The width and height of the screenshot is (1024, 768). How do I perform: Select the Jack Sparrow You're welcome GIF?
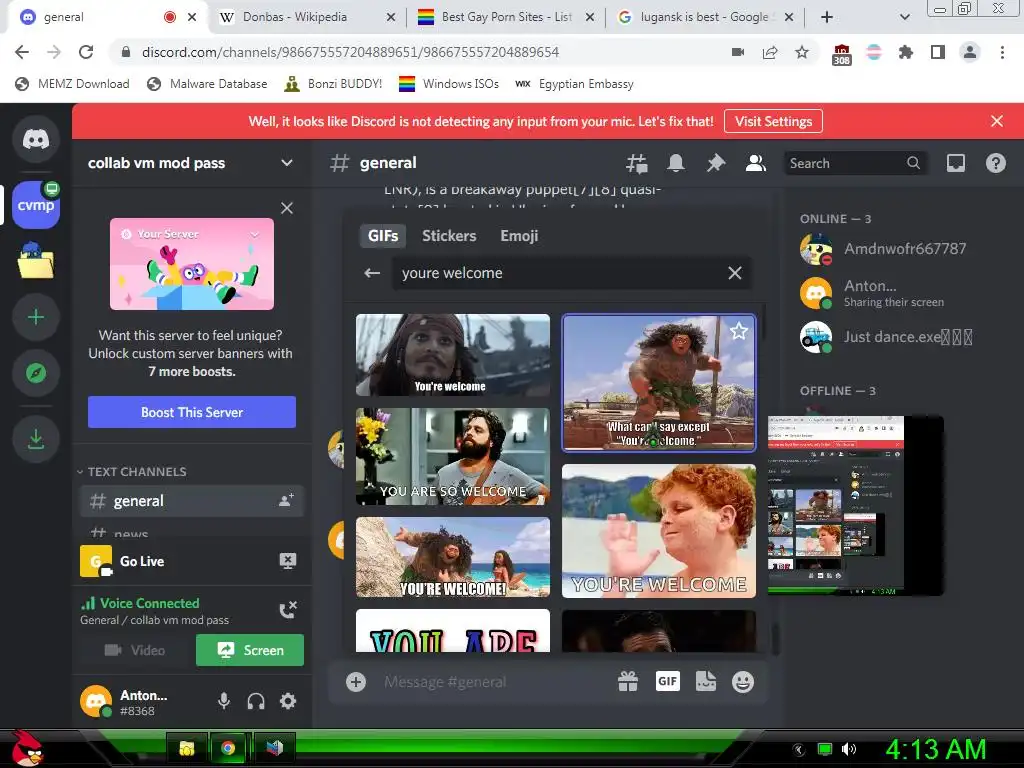coord(453,355)
